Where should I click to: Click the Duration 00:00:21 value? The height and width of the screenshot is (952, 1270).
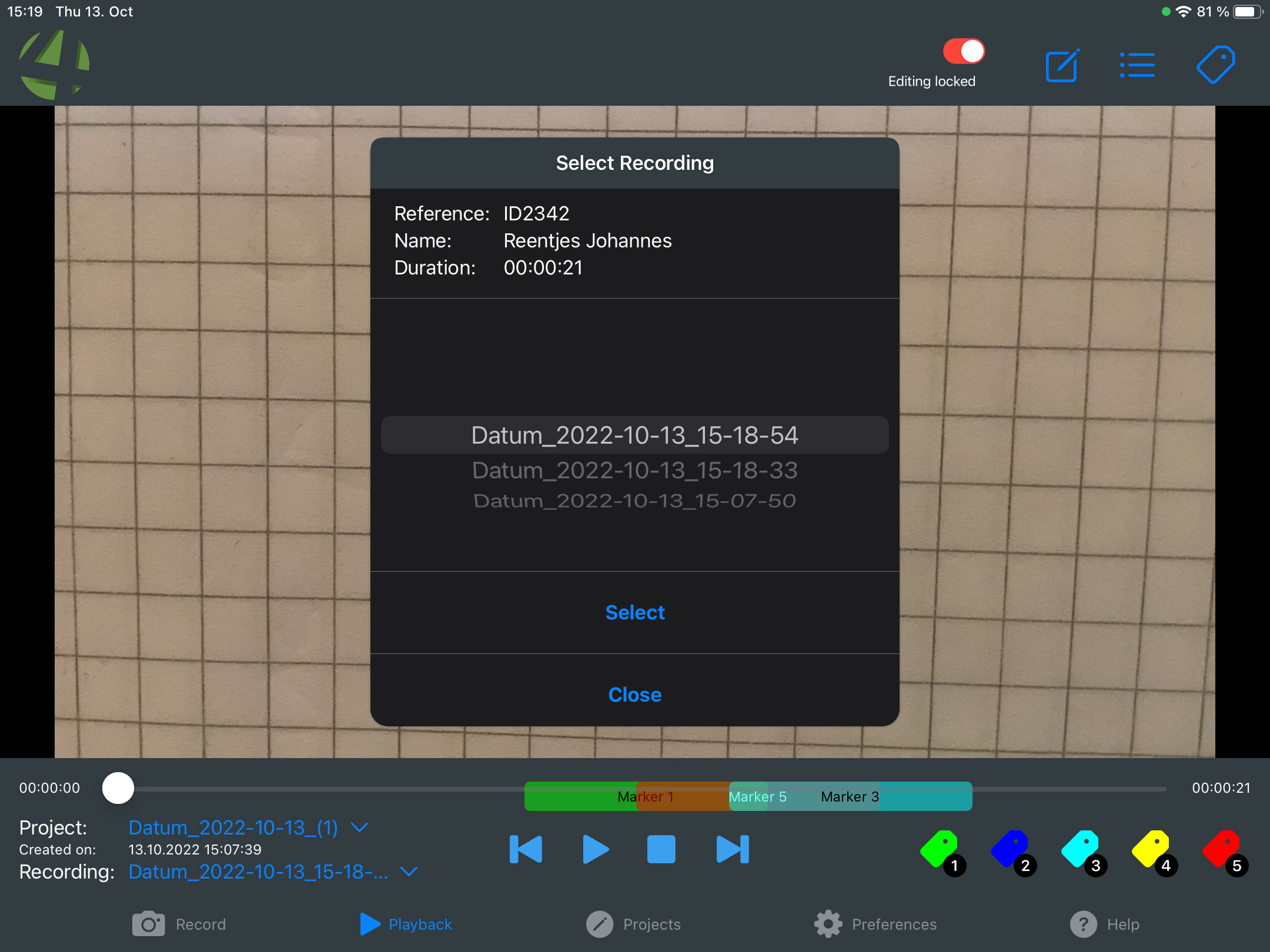coord(543,267)
